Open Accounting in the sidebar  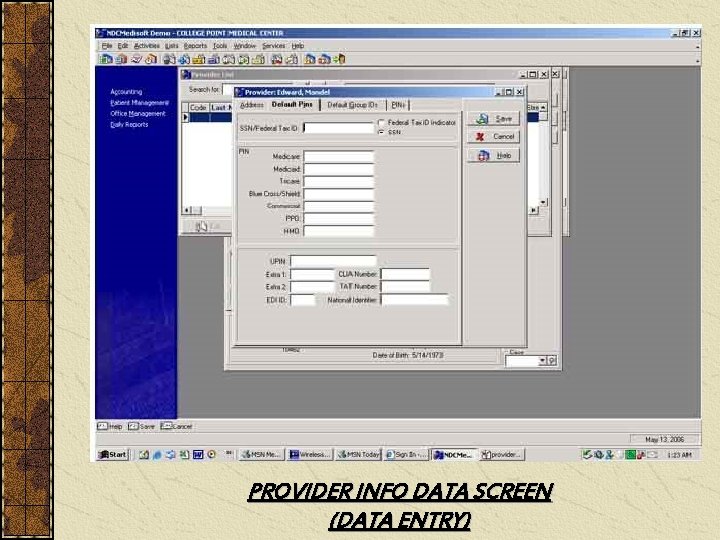pyautogui.click(x=126, y=92)
